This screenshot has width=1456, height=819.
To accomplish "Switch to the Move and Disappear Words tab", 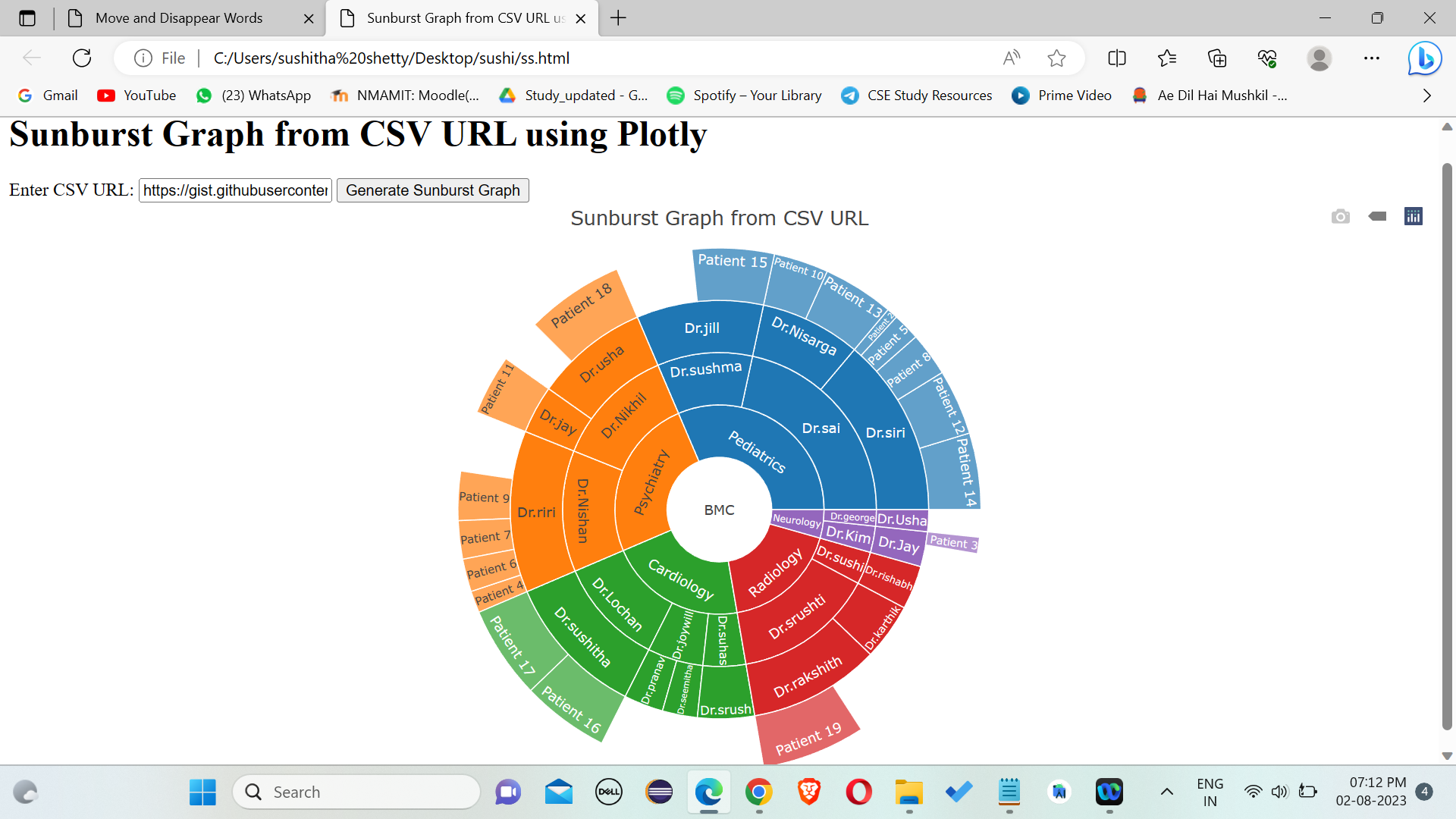I will tap(180, 18).
